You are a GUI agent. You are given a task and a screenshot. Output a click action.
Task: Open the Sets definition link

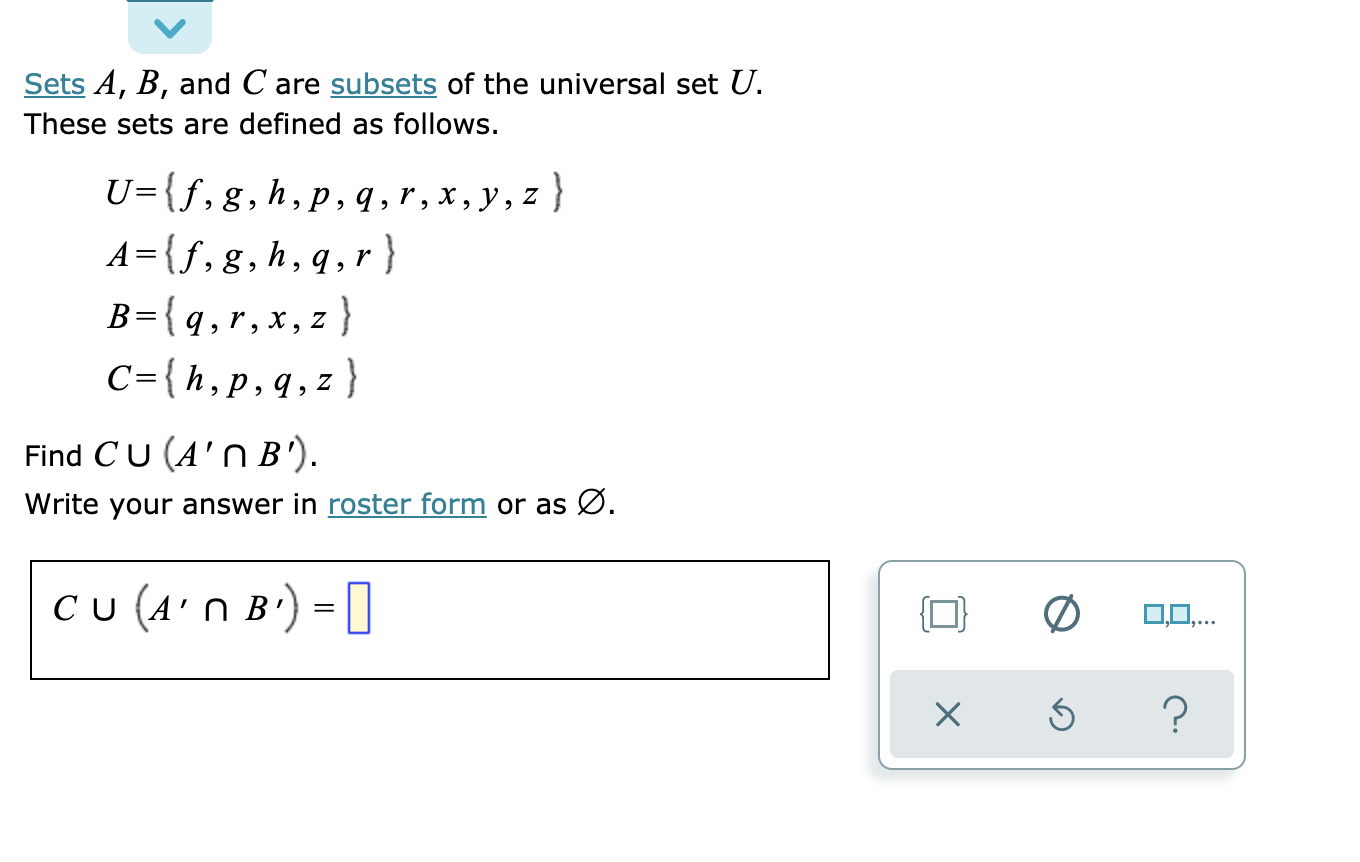[x=54, y=84]
